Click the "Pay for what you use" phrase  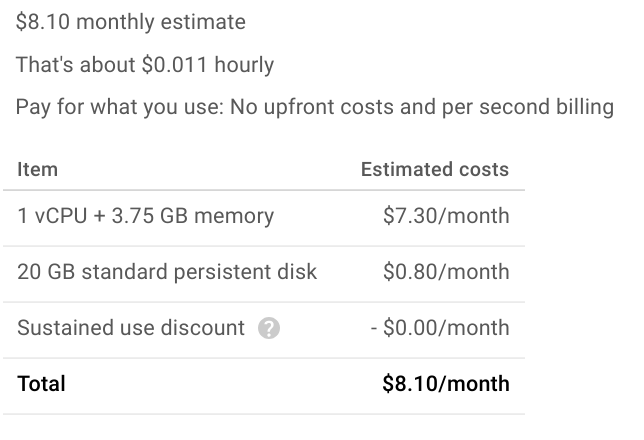113,107
